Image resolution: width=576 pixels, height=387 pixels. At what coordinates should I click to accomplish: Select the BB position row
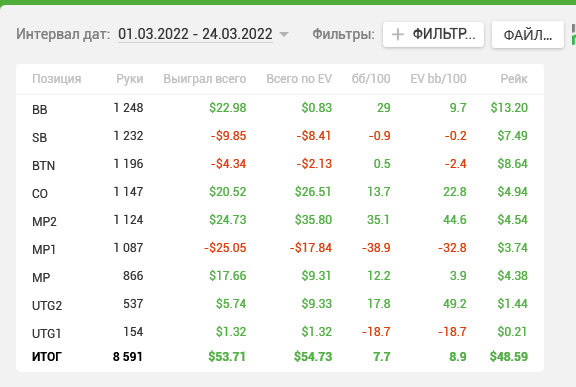[x=280, y=109]
